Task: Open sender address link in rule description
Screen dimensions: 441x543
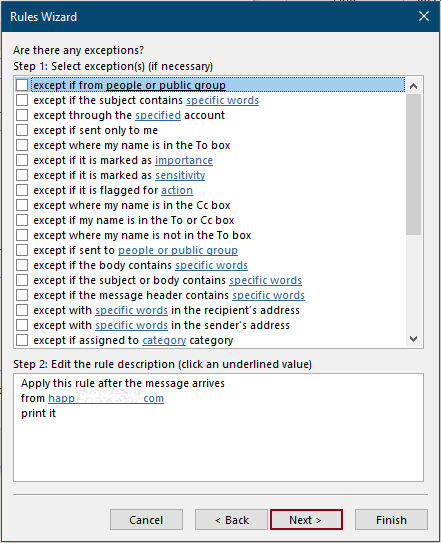Action: coord(106,398)
